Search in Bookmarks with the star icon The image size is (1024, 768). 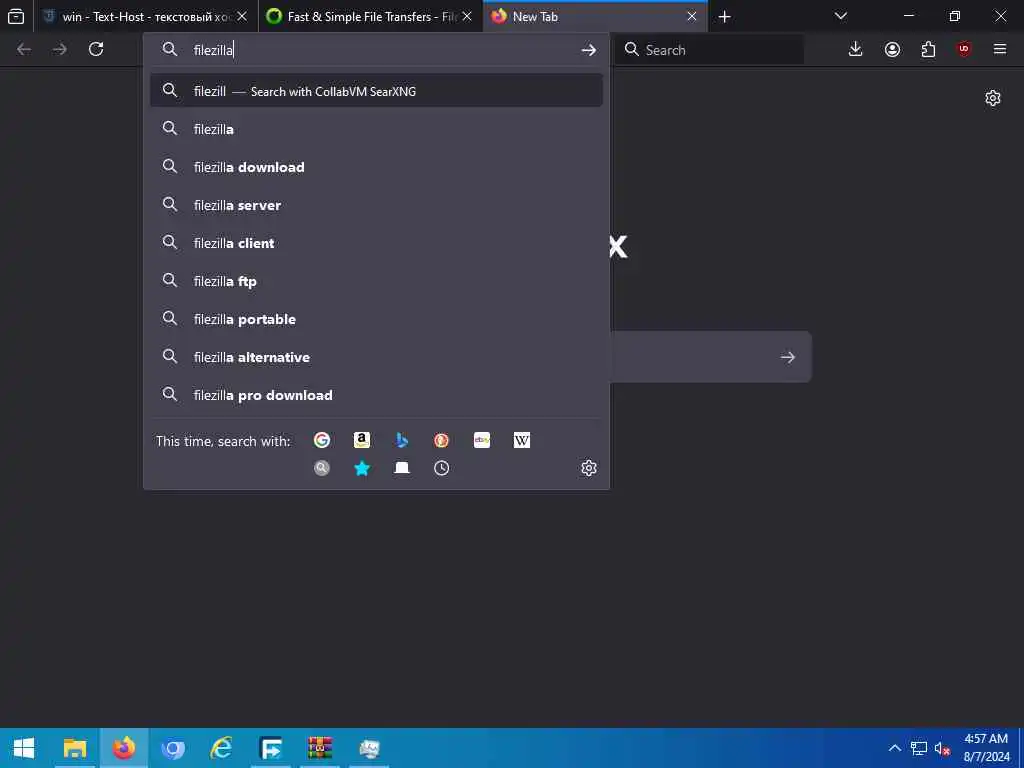pyautogui.click(x=362, y=468)
